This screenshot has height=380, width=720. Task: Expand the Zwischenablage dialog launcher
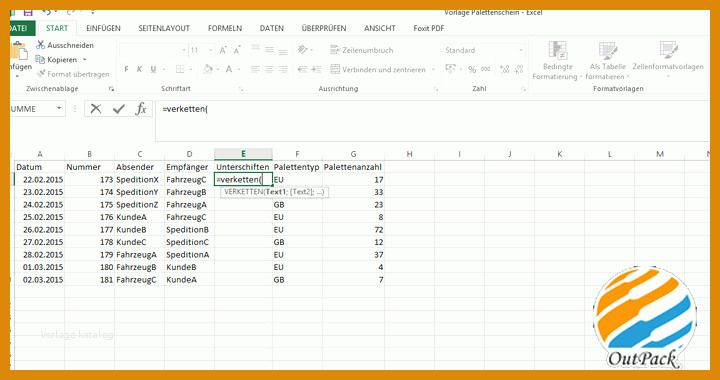pos(111,89)
